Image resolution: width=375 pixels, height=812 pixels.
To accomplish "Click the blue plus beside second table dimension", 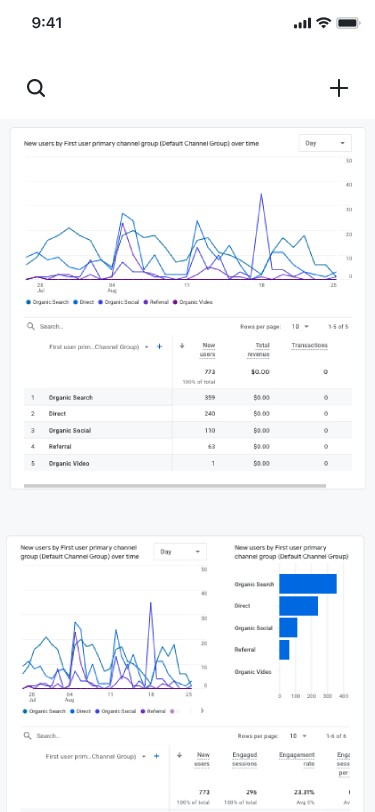I will click(156, 756).
